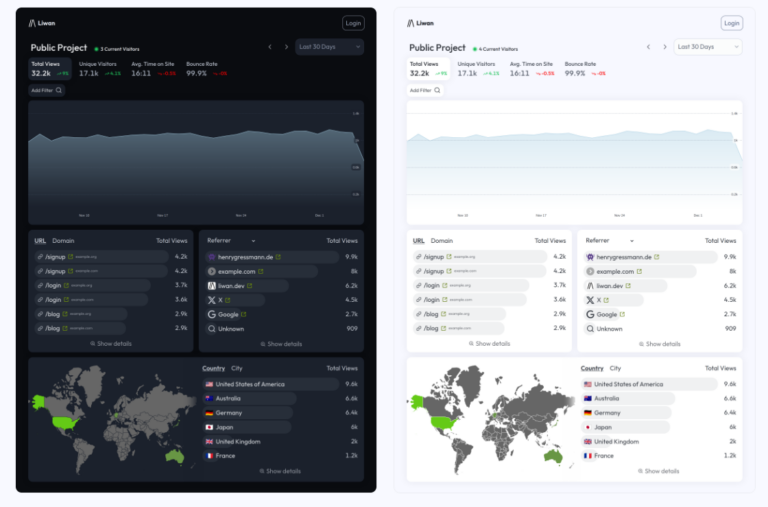Click the Liwan logo in the light dashboard
The width and height of the screenshot is (768, 507).
pos(420,23)
